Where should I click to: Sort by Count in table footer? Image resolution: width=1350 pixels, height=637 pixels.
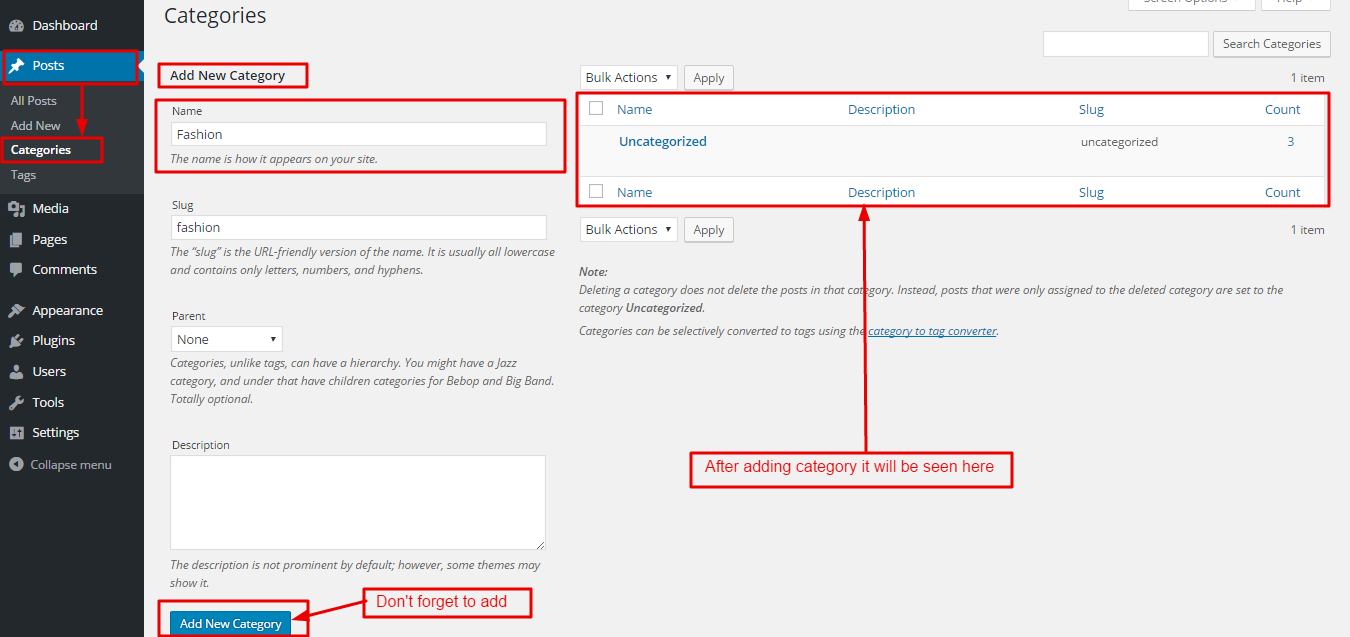[x=1283, y=193]
